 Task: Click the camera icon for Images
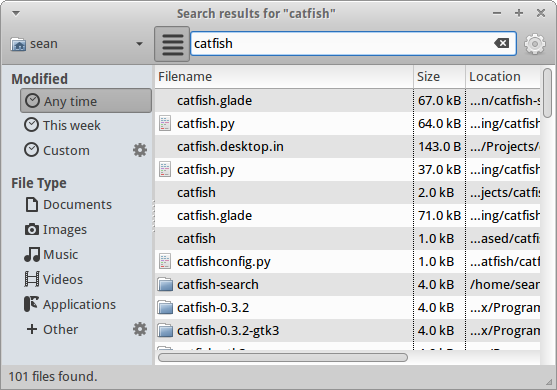[x=32, y=229]
